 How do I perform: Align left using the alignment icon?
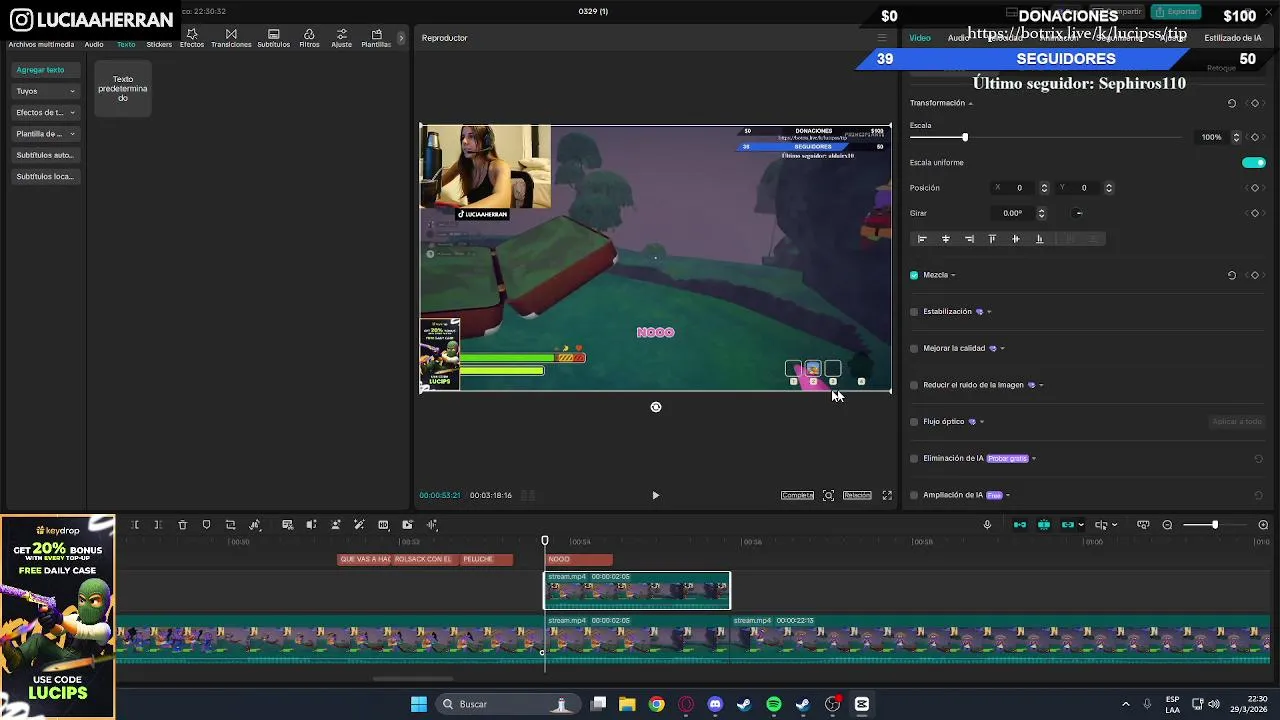(x=922, y=239)
